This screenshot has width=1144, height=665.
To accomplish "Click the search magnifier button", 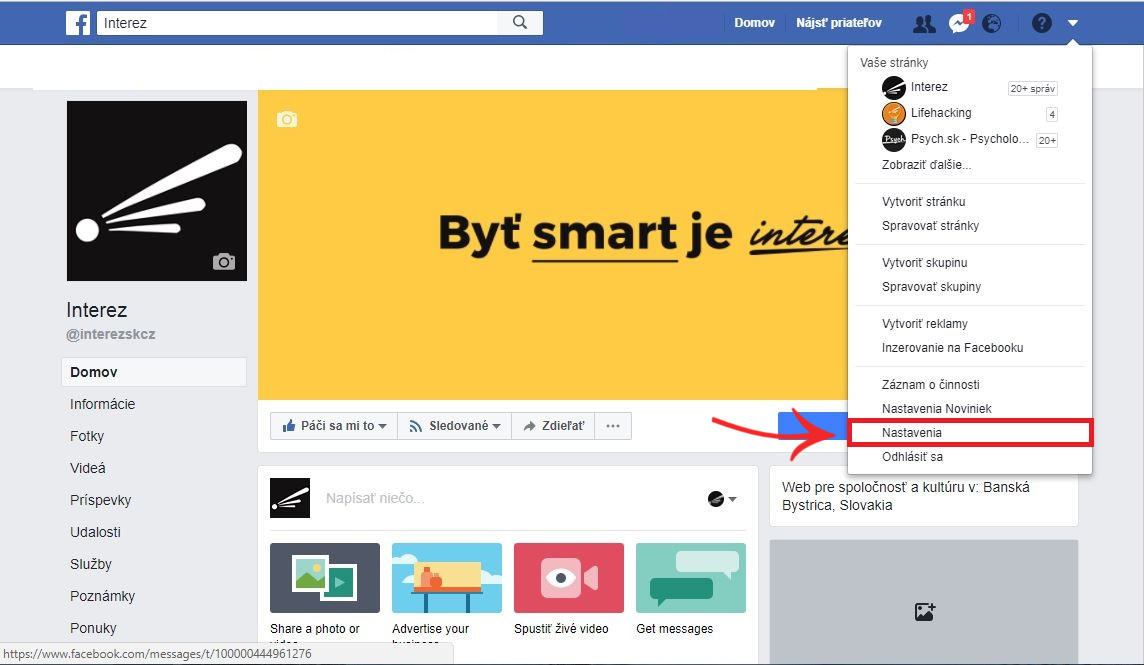I will pos(519,23).
